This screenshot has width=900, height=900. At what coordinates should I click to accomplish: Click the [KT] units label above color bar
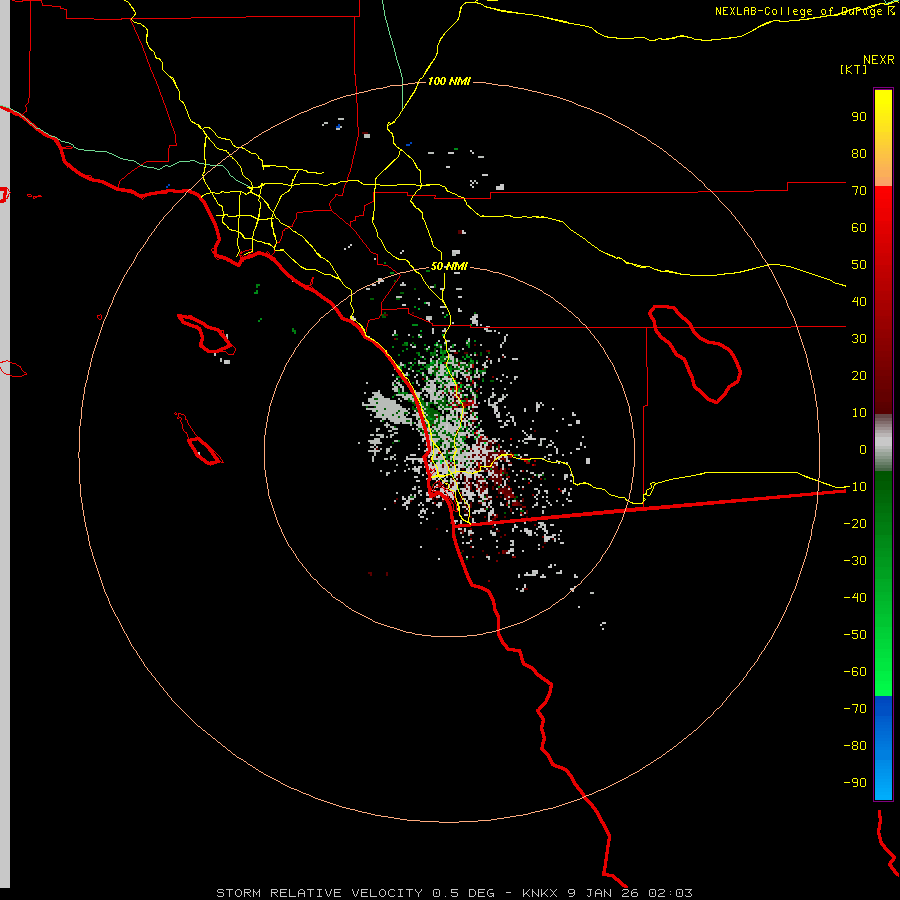pos(854,69)
